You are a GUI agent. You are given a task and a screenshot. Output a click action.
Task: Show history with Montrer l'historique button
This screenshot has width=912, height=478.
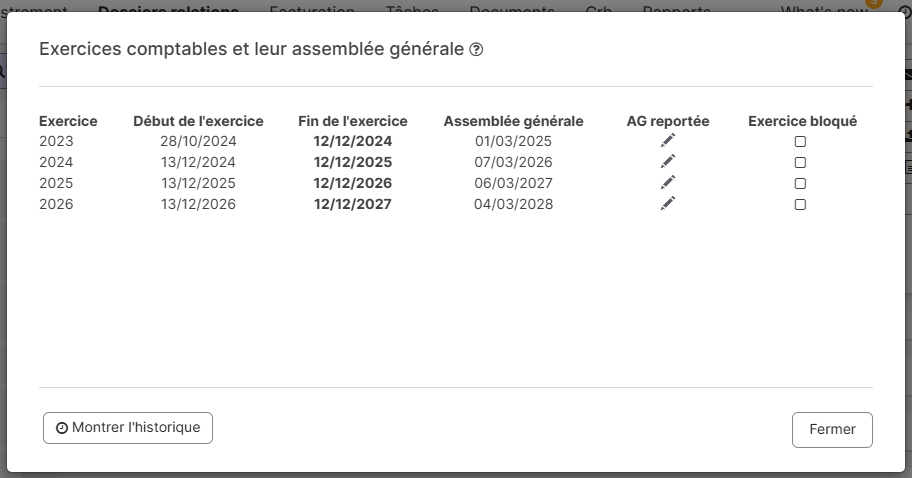(x=128, y=428)
